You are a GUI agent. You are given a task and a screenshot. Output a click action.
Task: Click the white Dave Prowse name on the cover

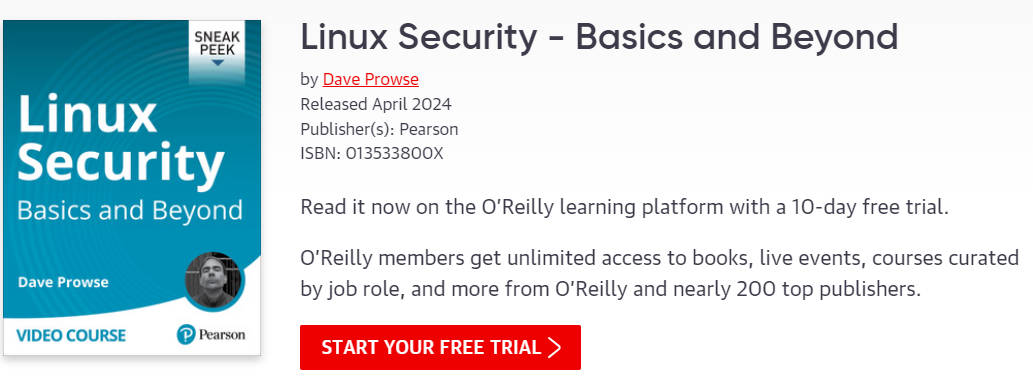[x=63, y=282]
